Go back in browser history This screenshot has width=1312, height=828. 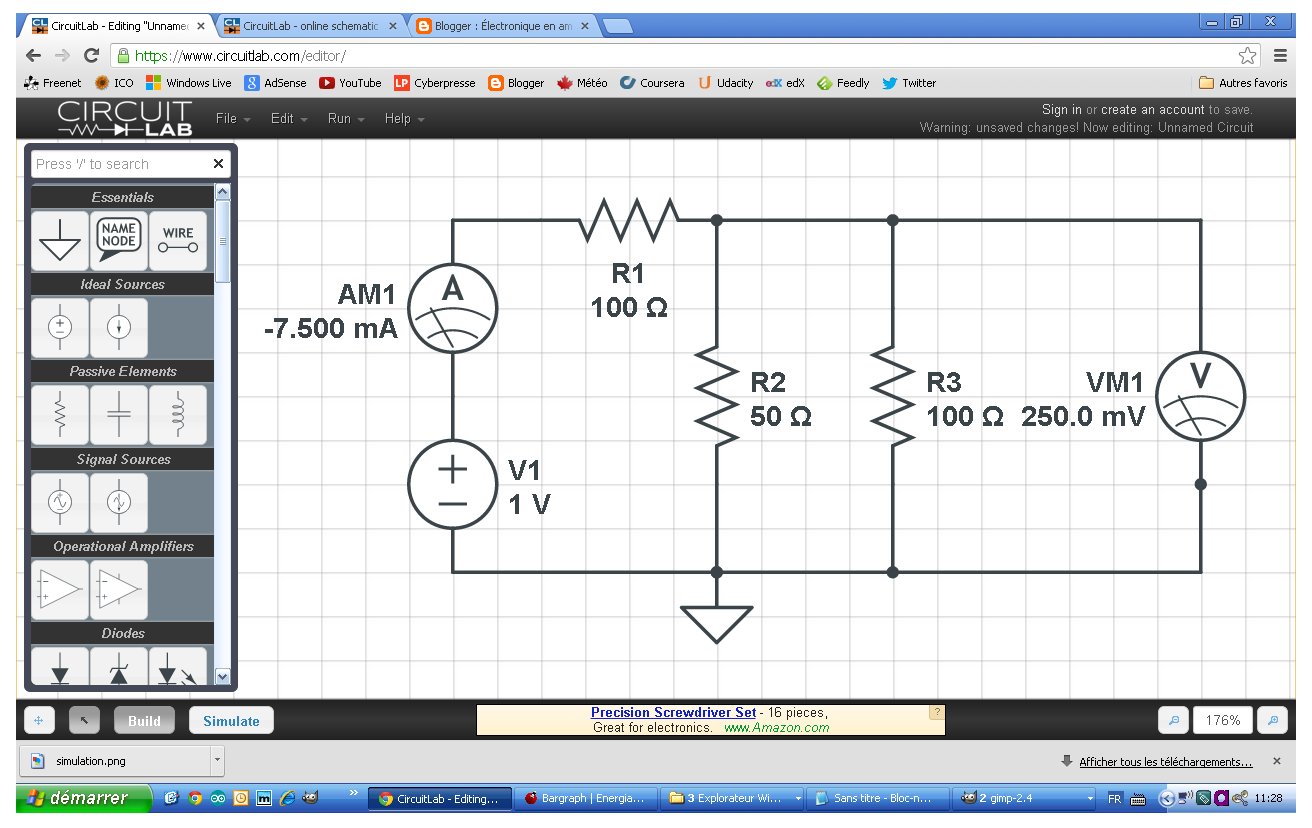point(33,56)
